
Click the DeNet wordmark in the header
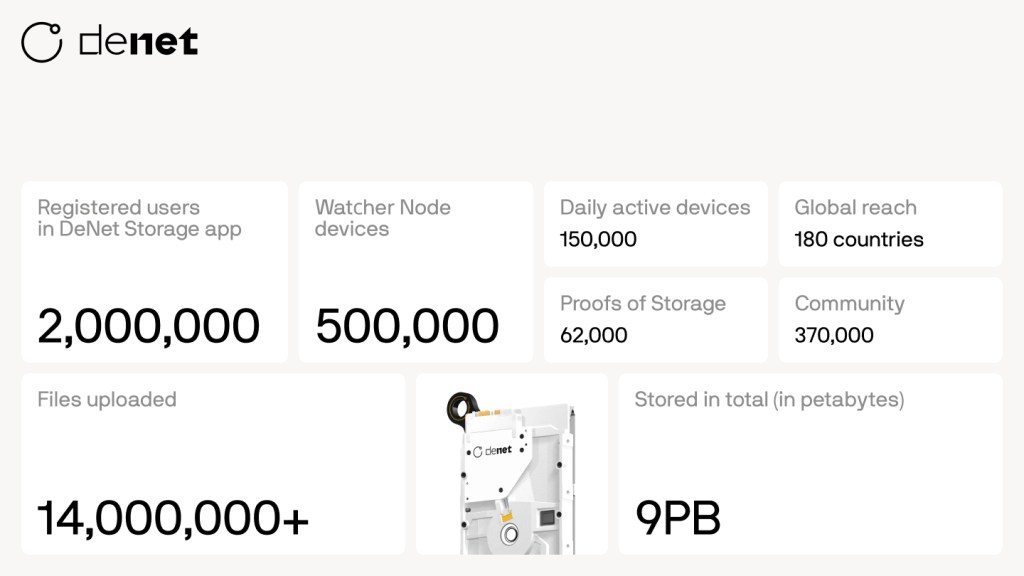pyautogui.click(x=138, y=41)
